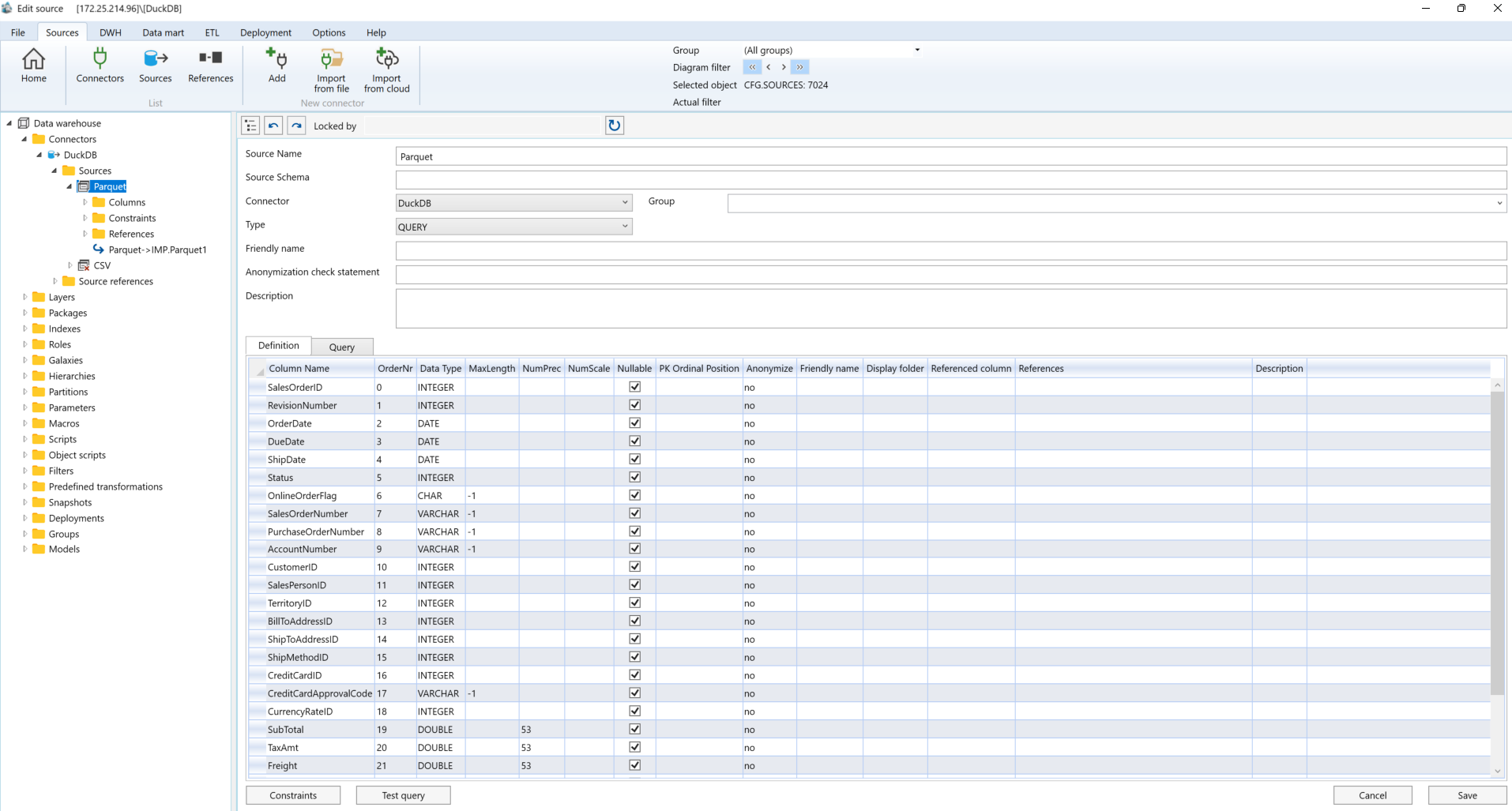Click into the Friendly name field
Screen dimensions: 1512x811
coord(951,250)
